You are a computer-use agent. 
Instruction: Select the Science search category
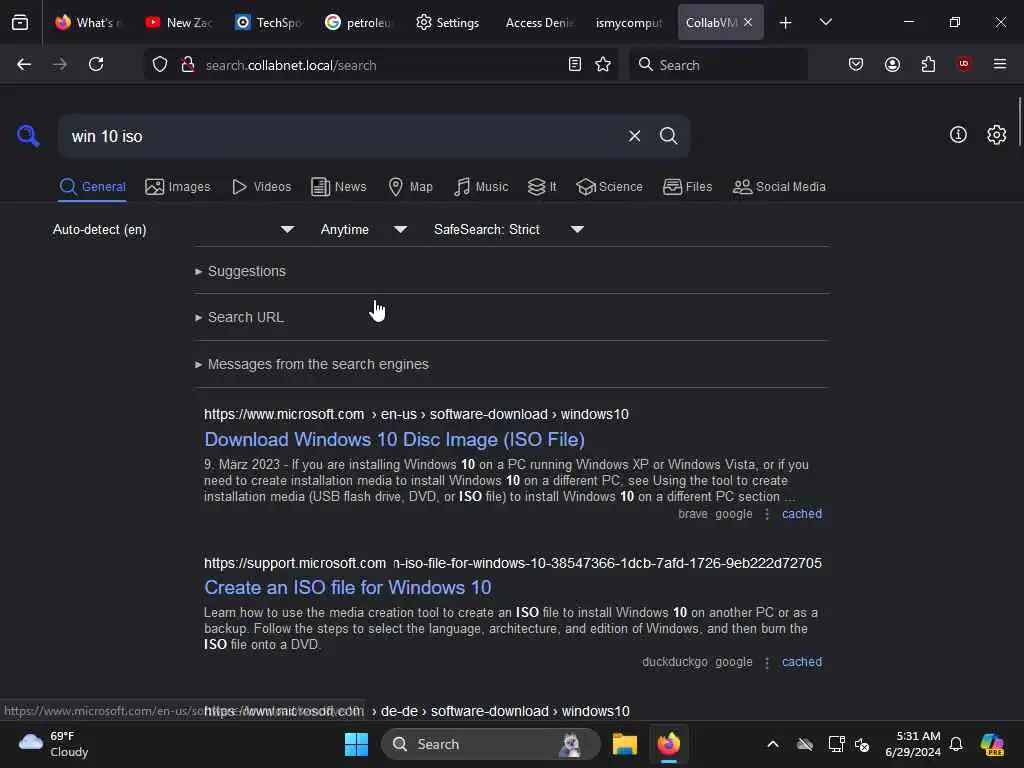tap(609, 187)
